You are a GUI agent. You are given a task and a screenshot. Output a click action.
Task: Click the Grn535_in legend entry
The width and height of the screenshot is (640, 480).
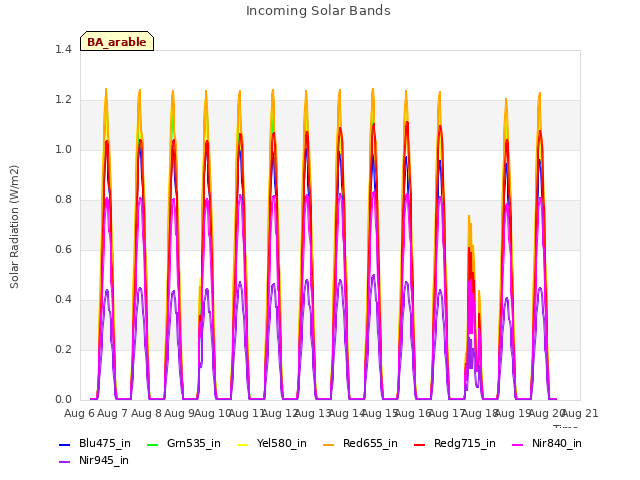point(184,444)
